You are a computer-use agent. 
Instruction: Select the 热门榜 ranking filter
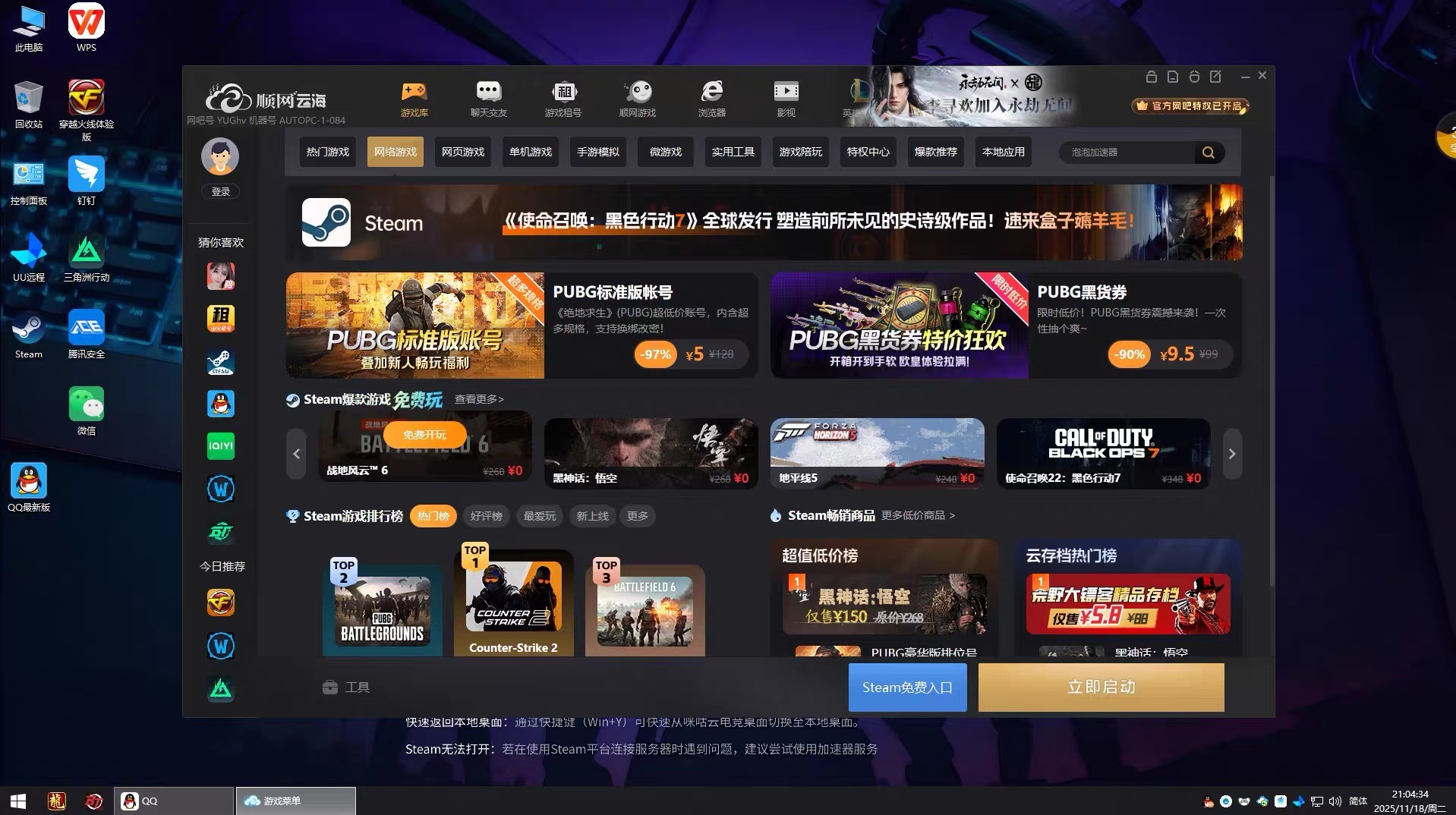[433, 516]
